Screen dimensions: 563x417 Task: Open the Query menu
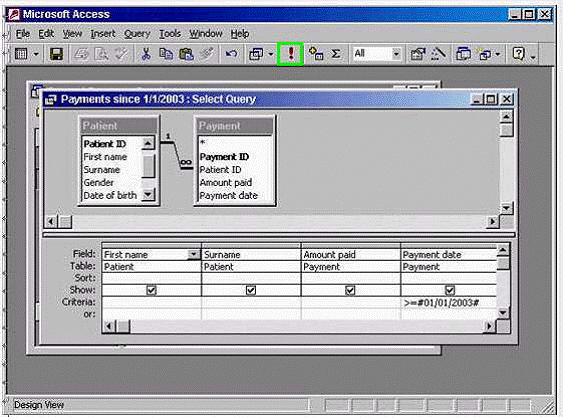(137, 34)
